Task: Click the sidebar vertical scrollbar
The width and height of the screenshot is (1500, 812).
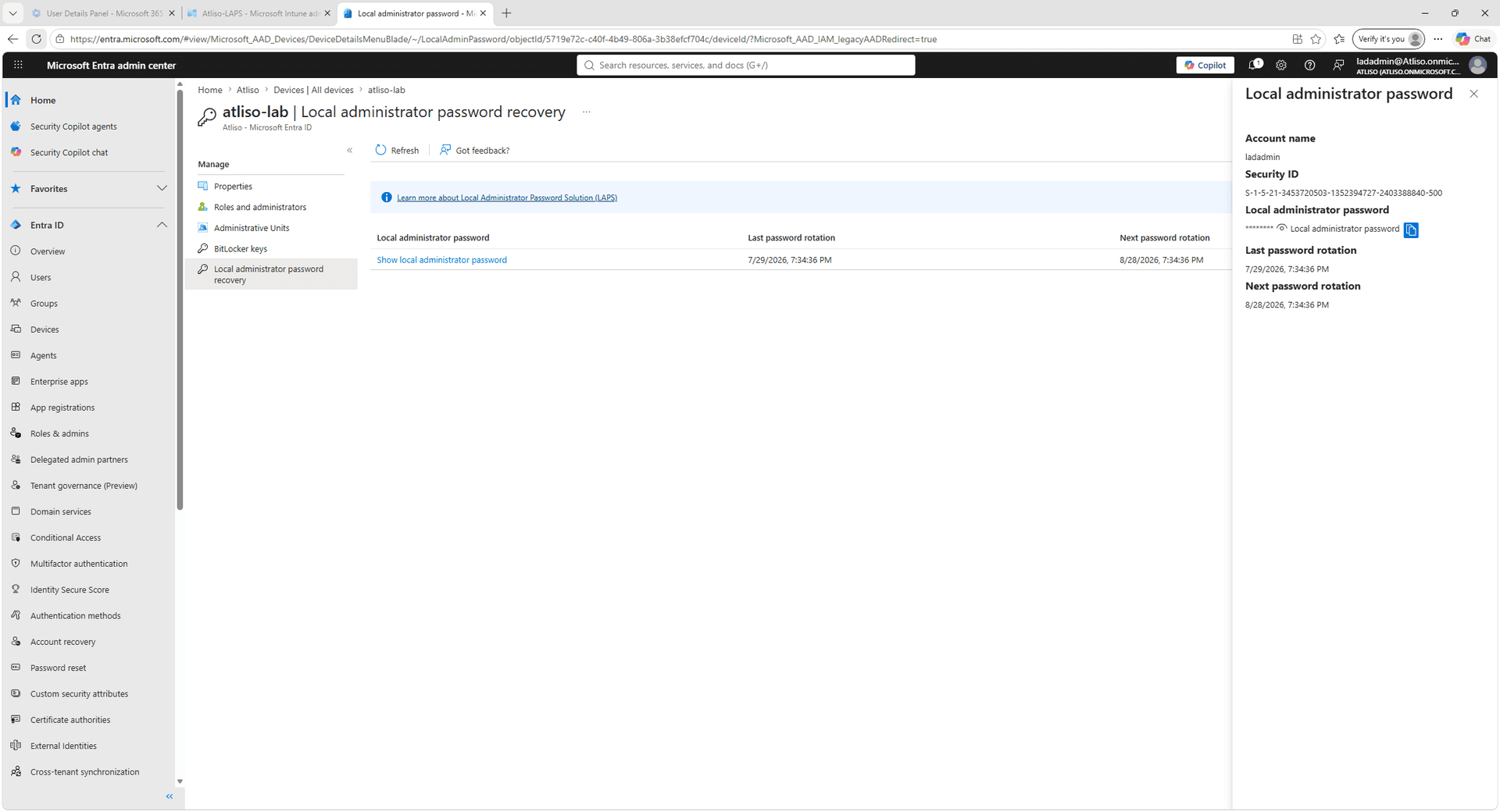Action: (180, 301)
